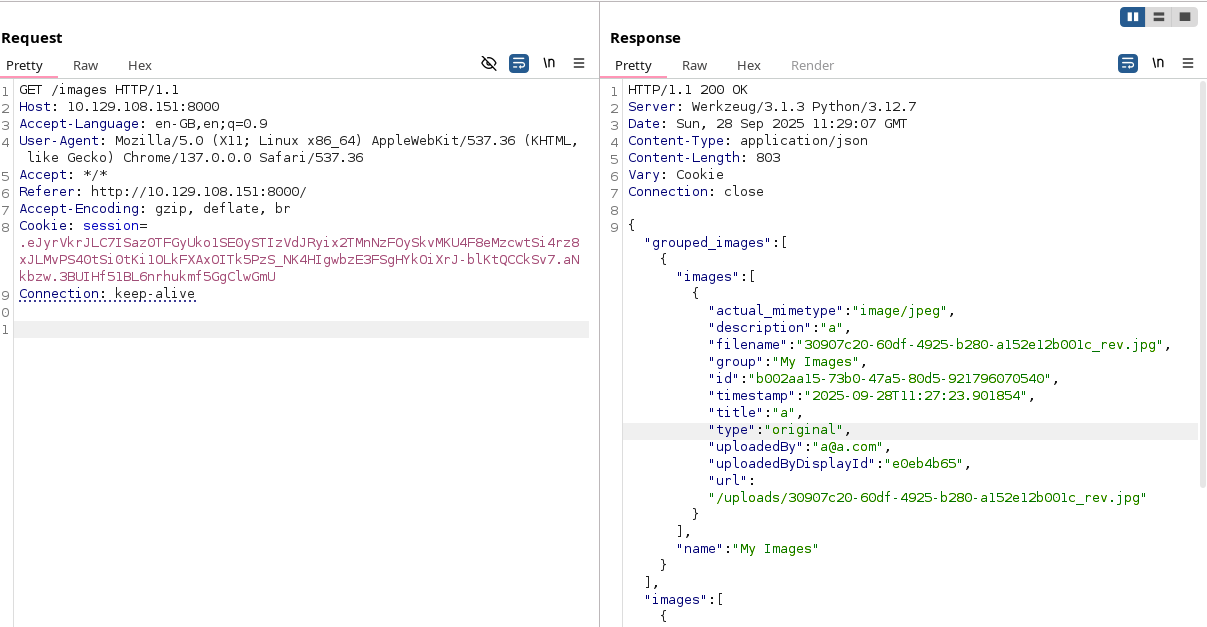This screenshot has height=627, width=1207.
Task: Open the Raw tab in Request panel
Action: pos(85,65)
